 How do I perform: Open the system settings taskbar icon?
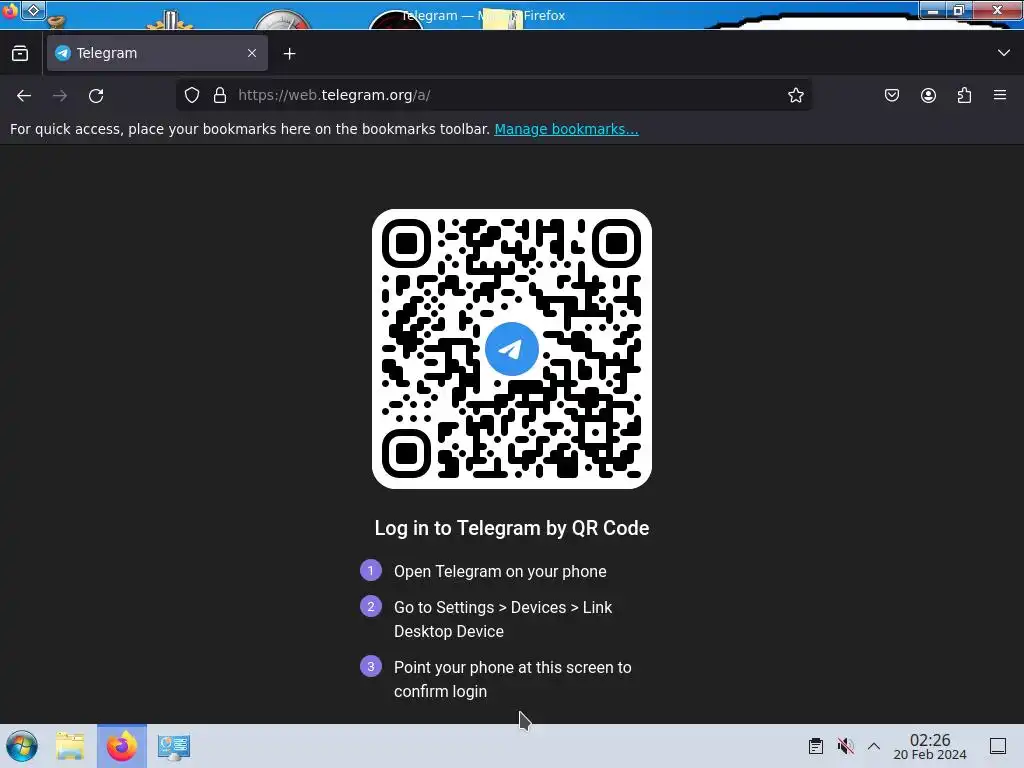tap(174, 746)
